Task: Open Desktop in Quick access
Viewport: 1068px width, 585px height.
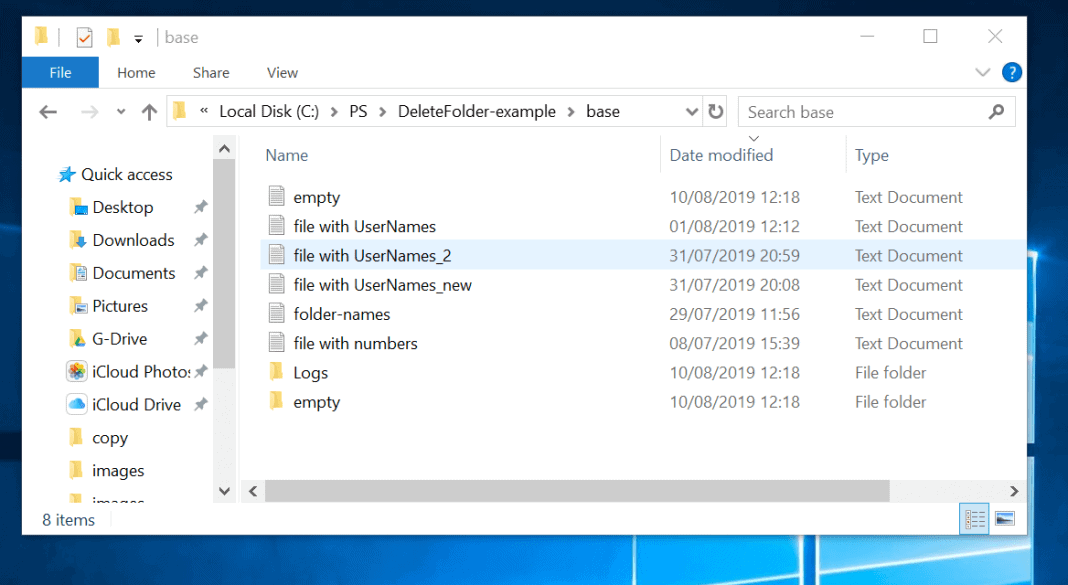Action: pyautogui.click(x=112, y=207)
